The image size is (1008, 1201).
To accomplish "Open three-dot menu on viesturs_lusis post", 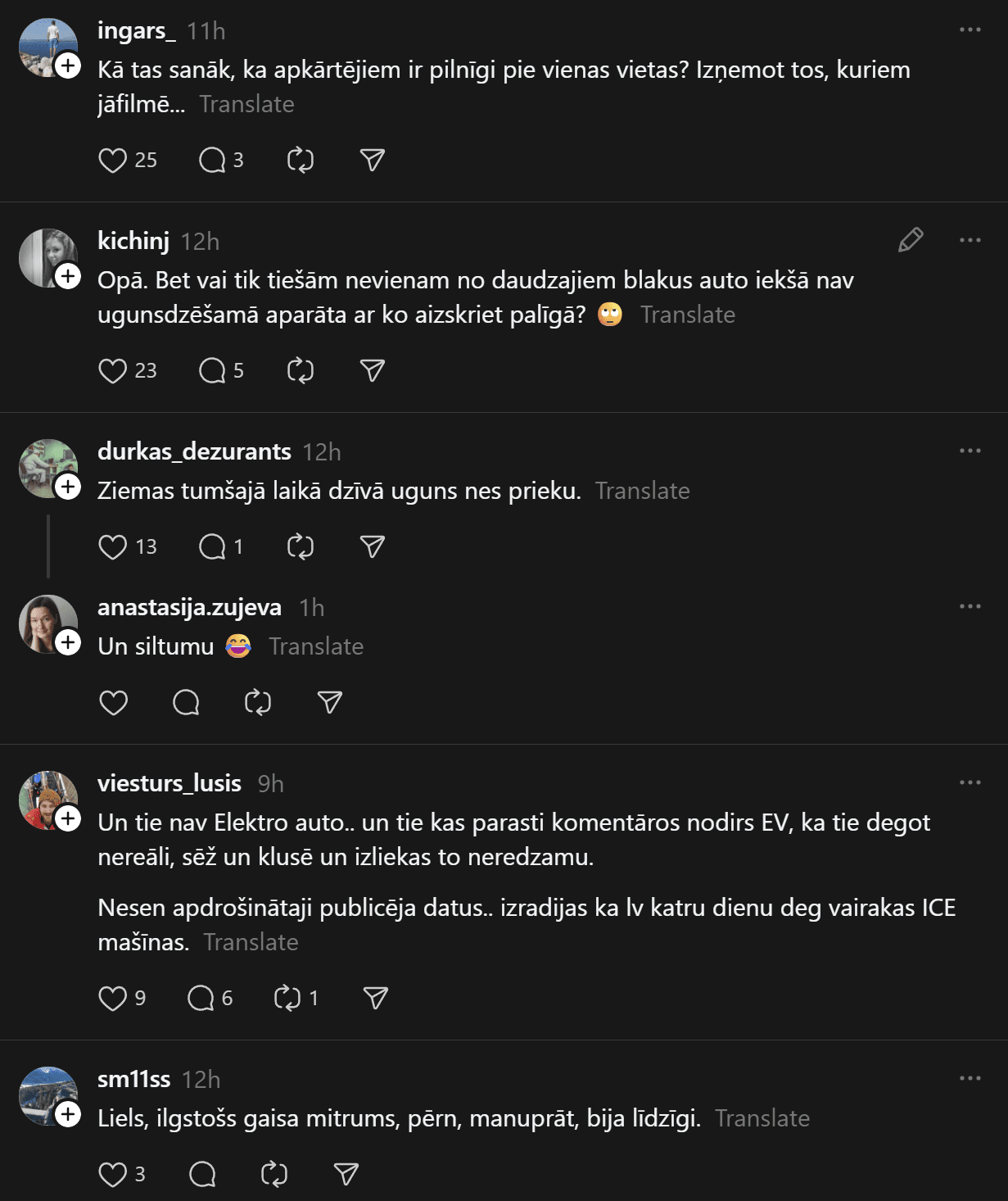I will [x=970, y=782].
